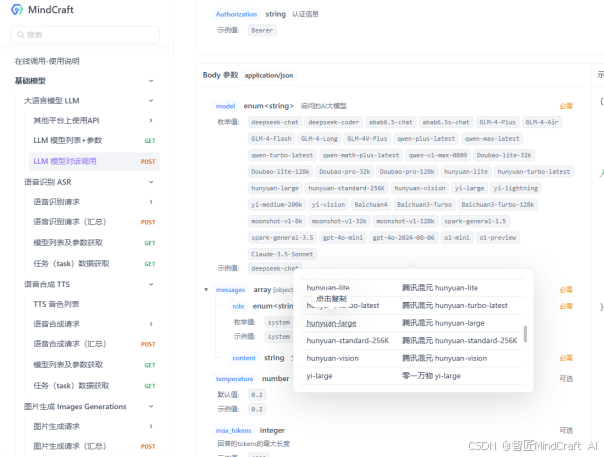
Task: Copy hunyuan-large in popup list
Action: [x=331, y=323]
